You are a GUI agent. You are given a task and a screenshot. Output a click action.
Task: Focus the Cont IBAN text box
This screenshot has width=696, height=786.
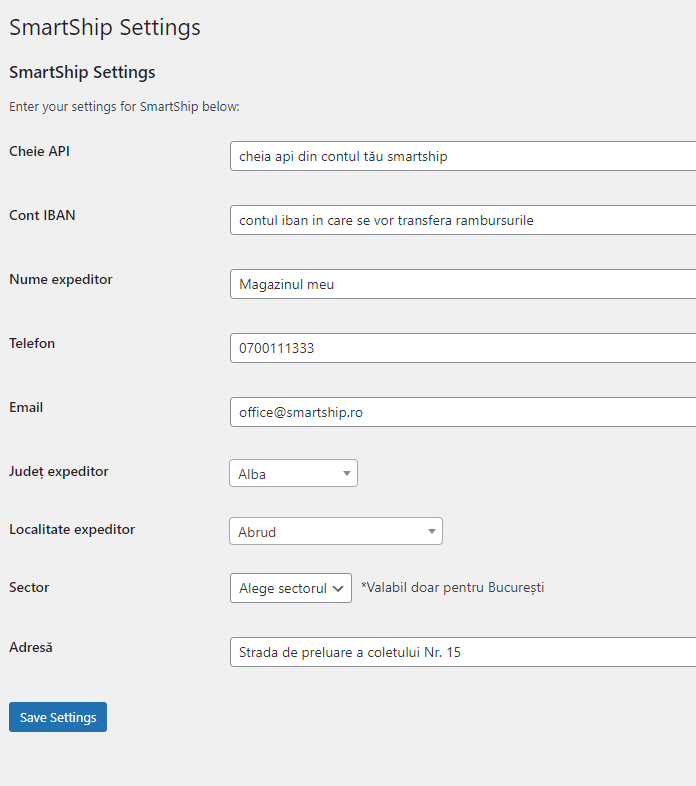point(462,220)
